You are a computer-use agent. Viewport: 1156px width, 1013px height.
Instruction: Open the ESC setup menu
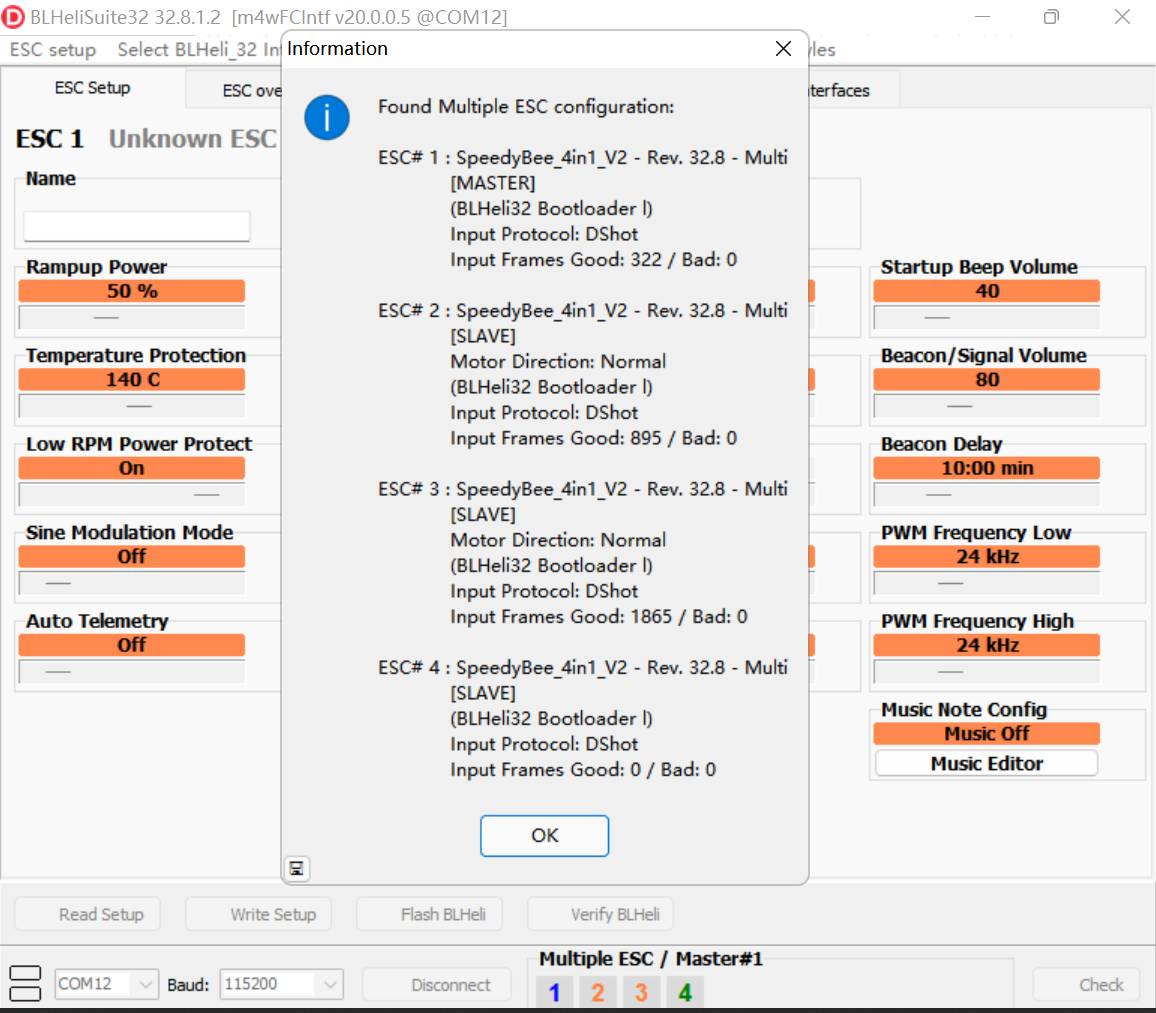click(x=53, y=50)
